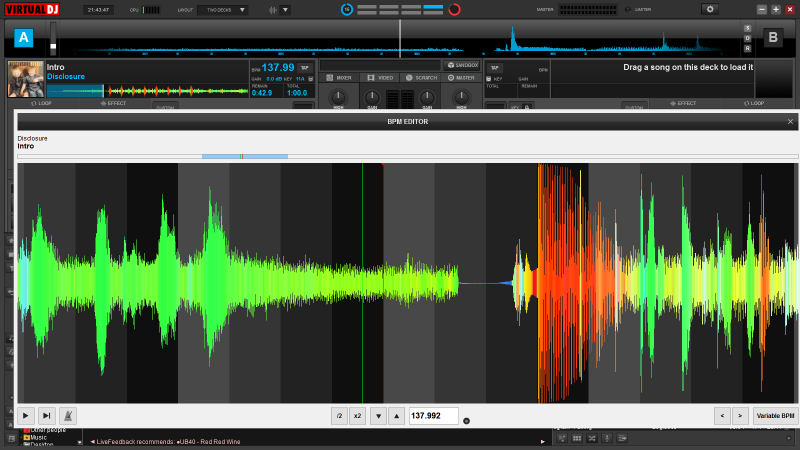Open the waveform display options dropdown
Image resolution: width=800 pixels, height=450 pixels.
[x=285, y=10]
